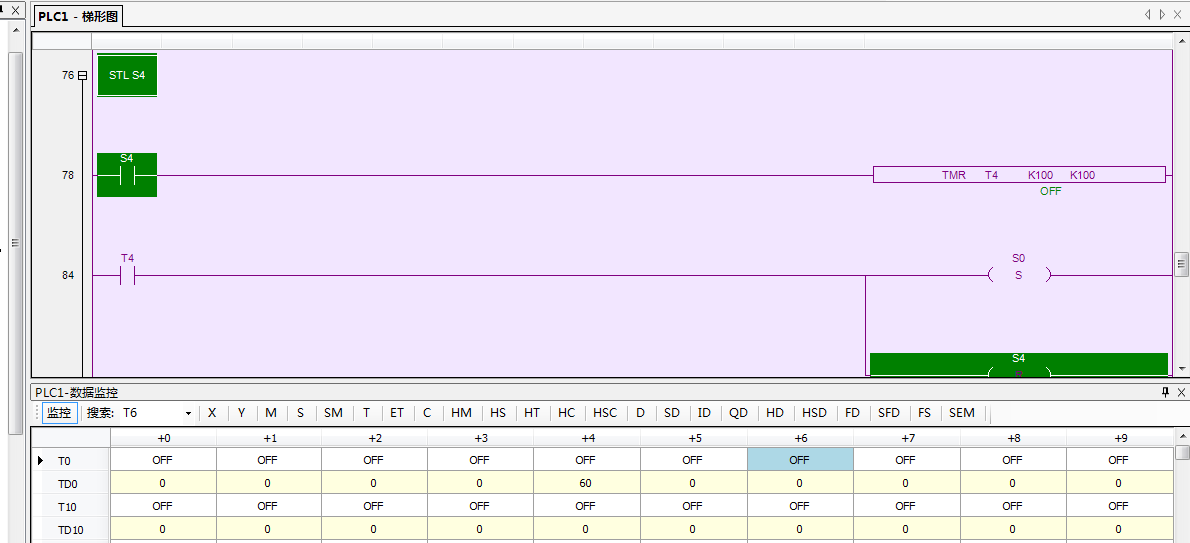
Task: Open the search register dropdown
Action: click(187, 413)
